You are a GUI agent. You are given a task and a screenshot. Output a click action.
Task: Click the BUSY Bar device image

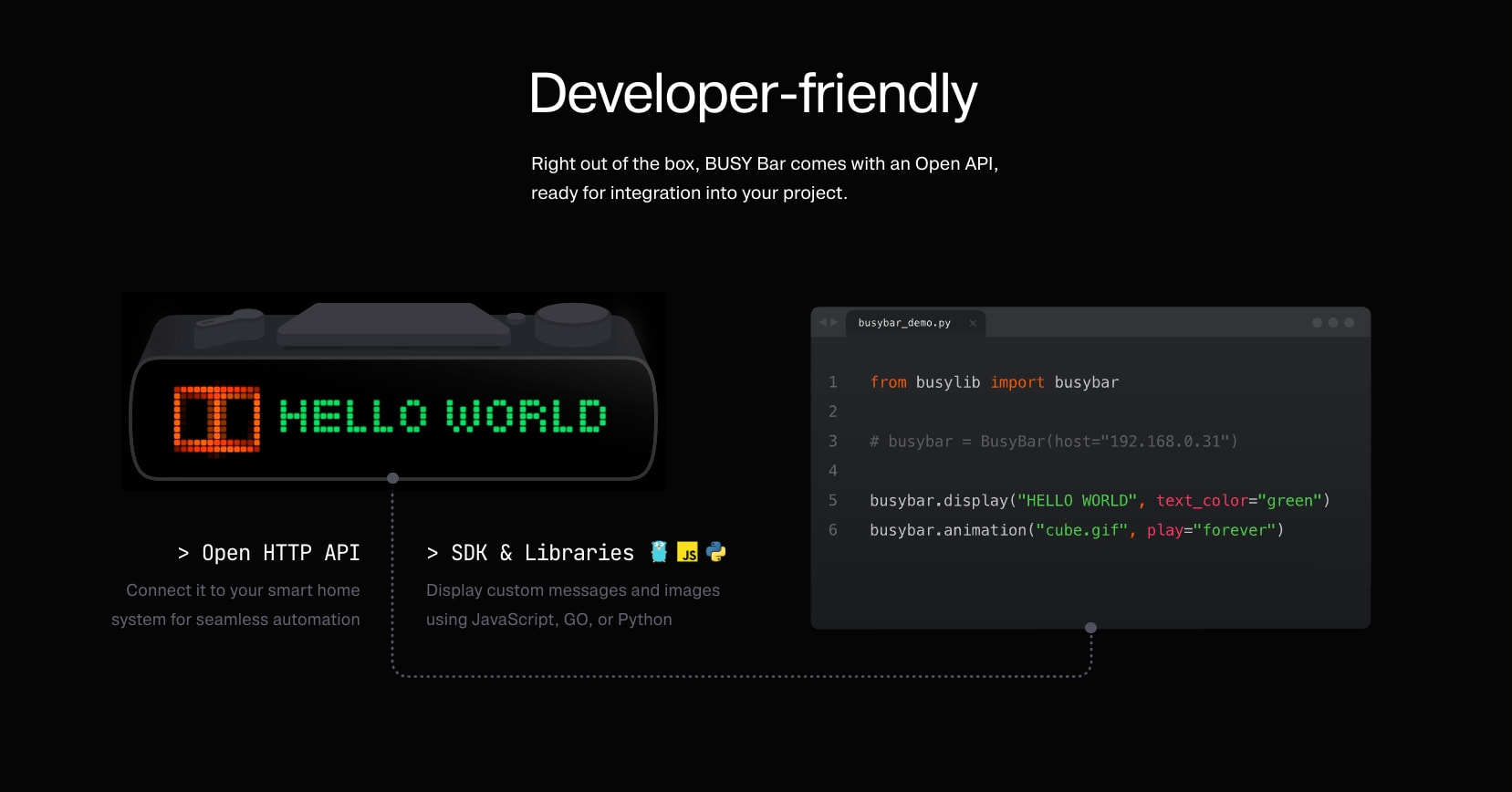(x=393, y=391)
